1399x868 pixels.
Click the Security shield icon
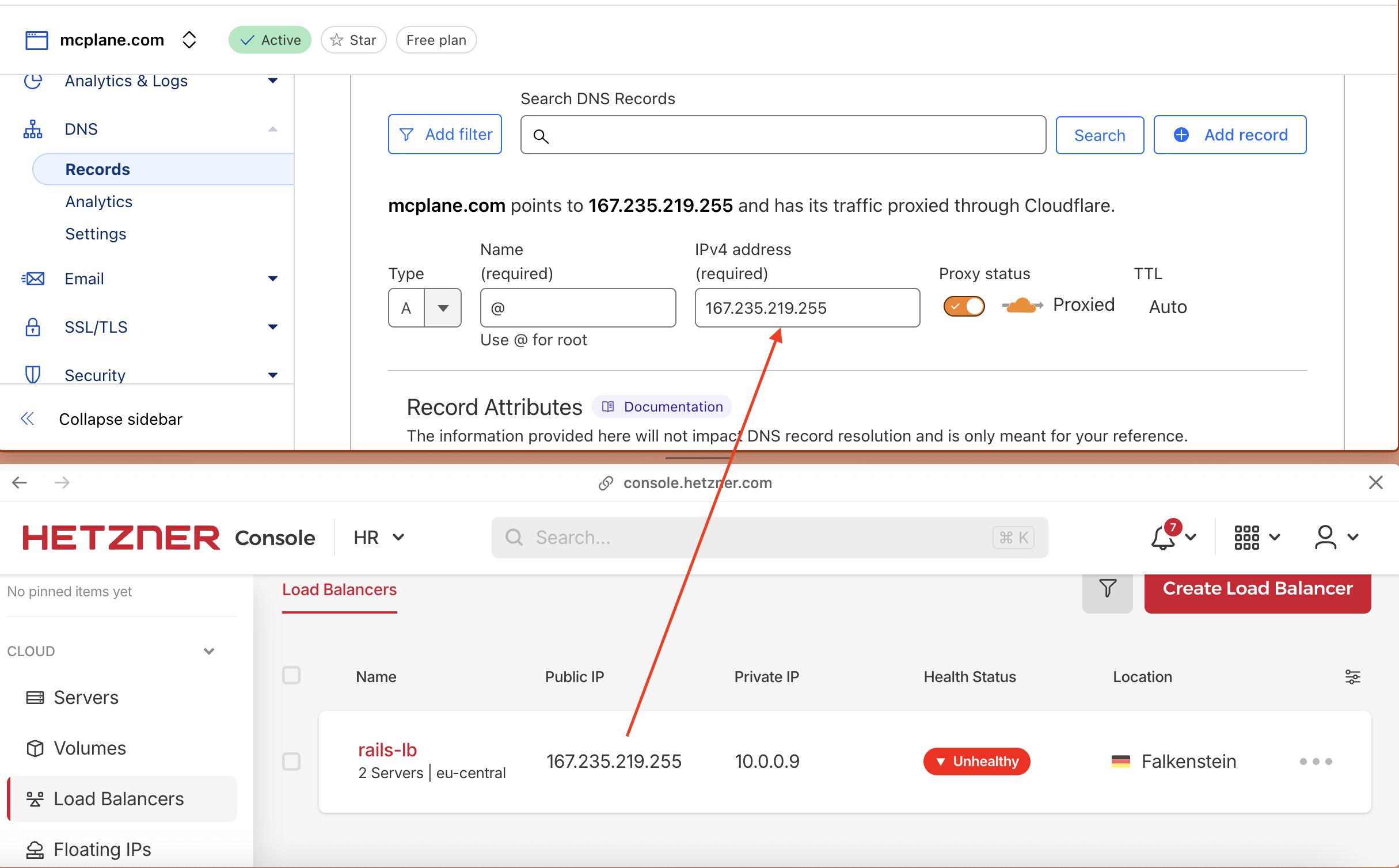33,375
